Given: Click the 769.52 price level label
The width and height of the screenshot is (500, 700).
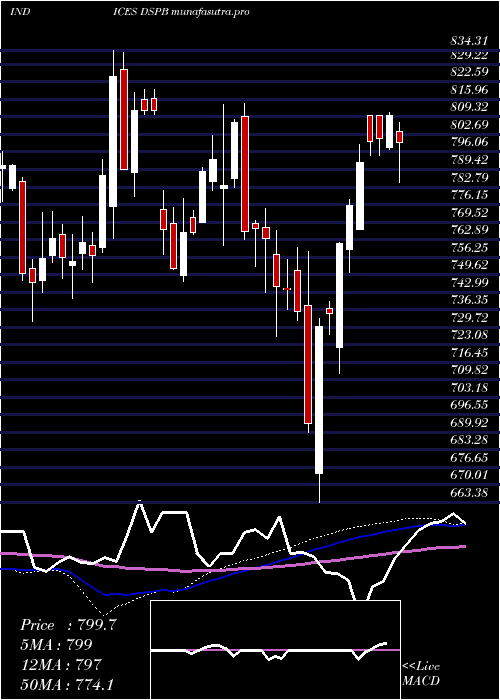Looking at the screenshot, I should [469, 212].
